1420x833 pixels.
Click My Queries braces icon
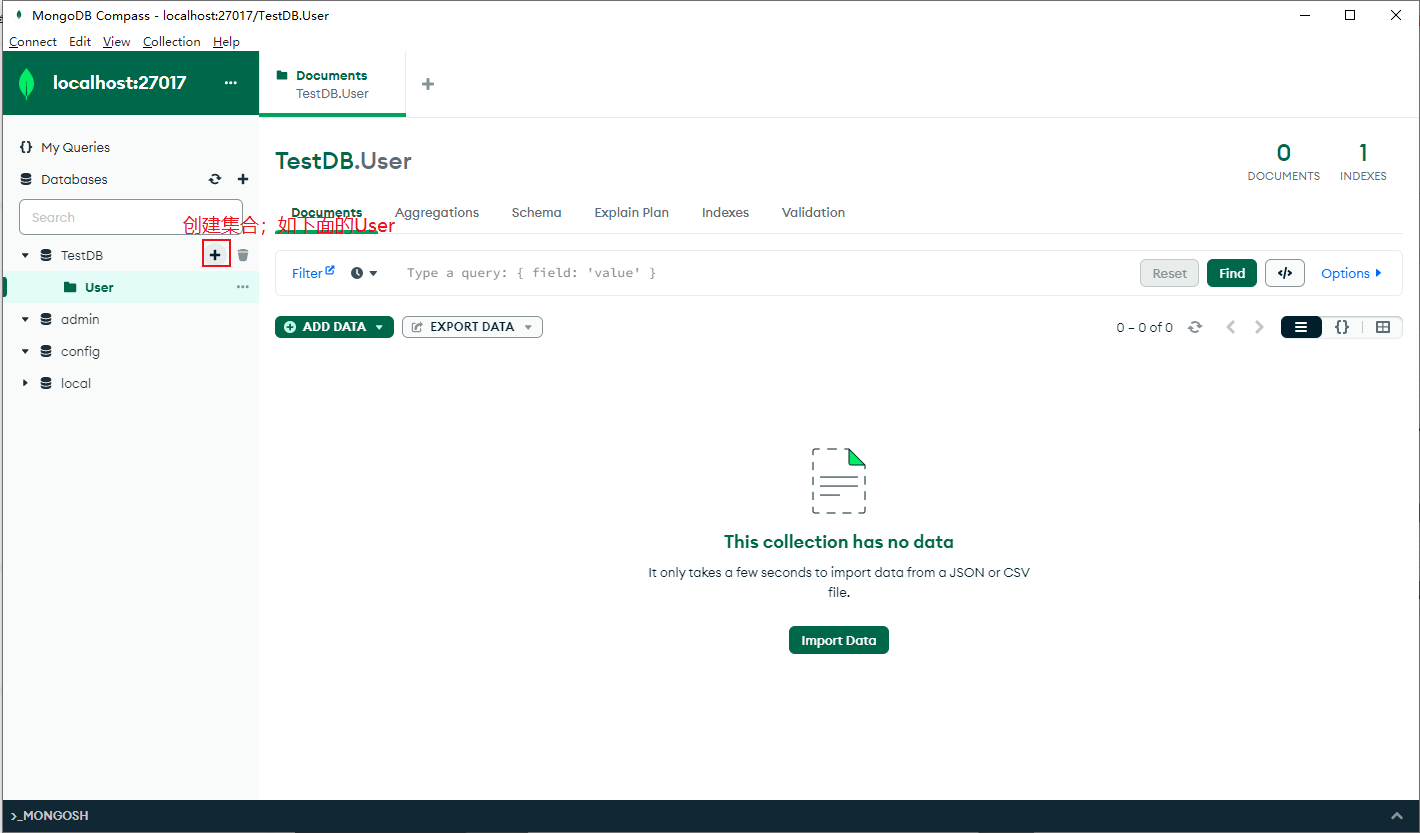26,147
